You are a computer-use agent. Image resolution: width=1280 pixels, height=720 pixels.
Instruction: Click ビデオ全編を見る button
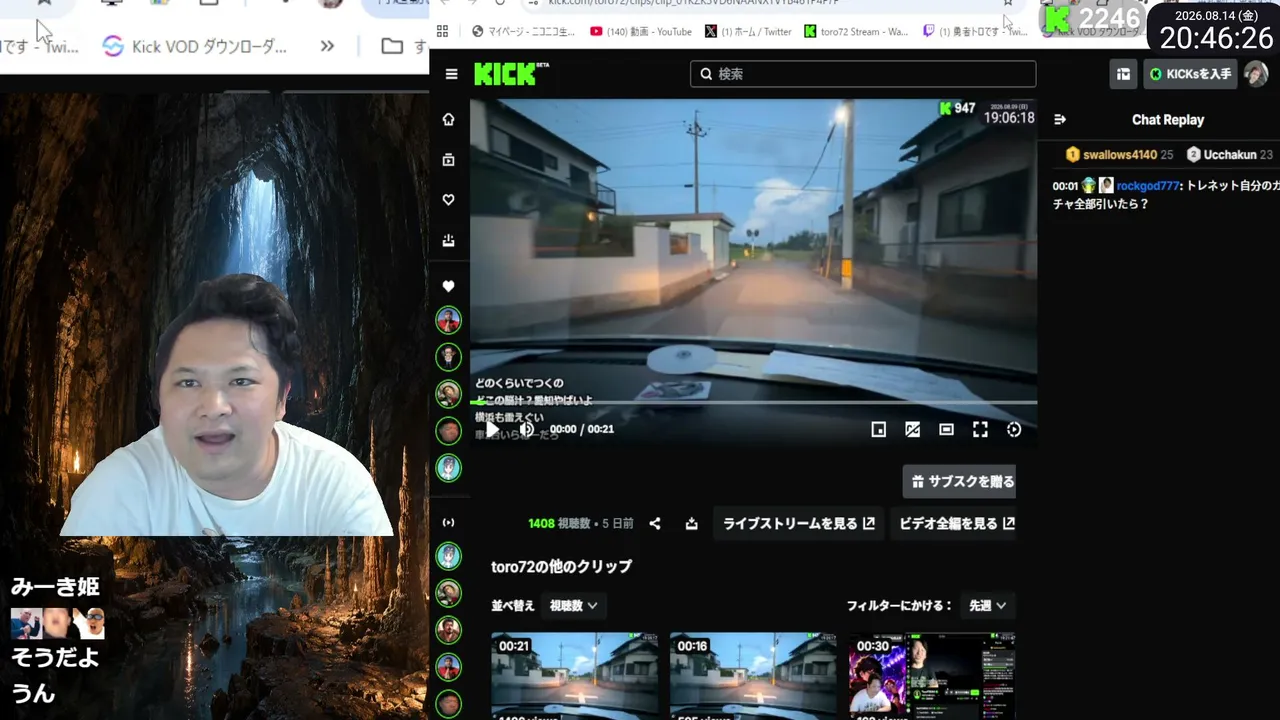955,523
